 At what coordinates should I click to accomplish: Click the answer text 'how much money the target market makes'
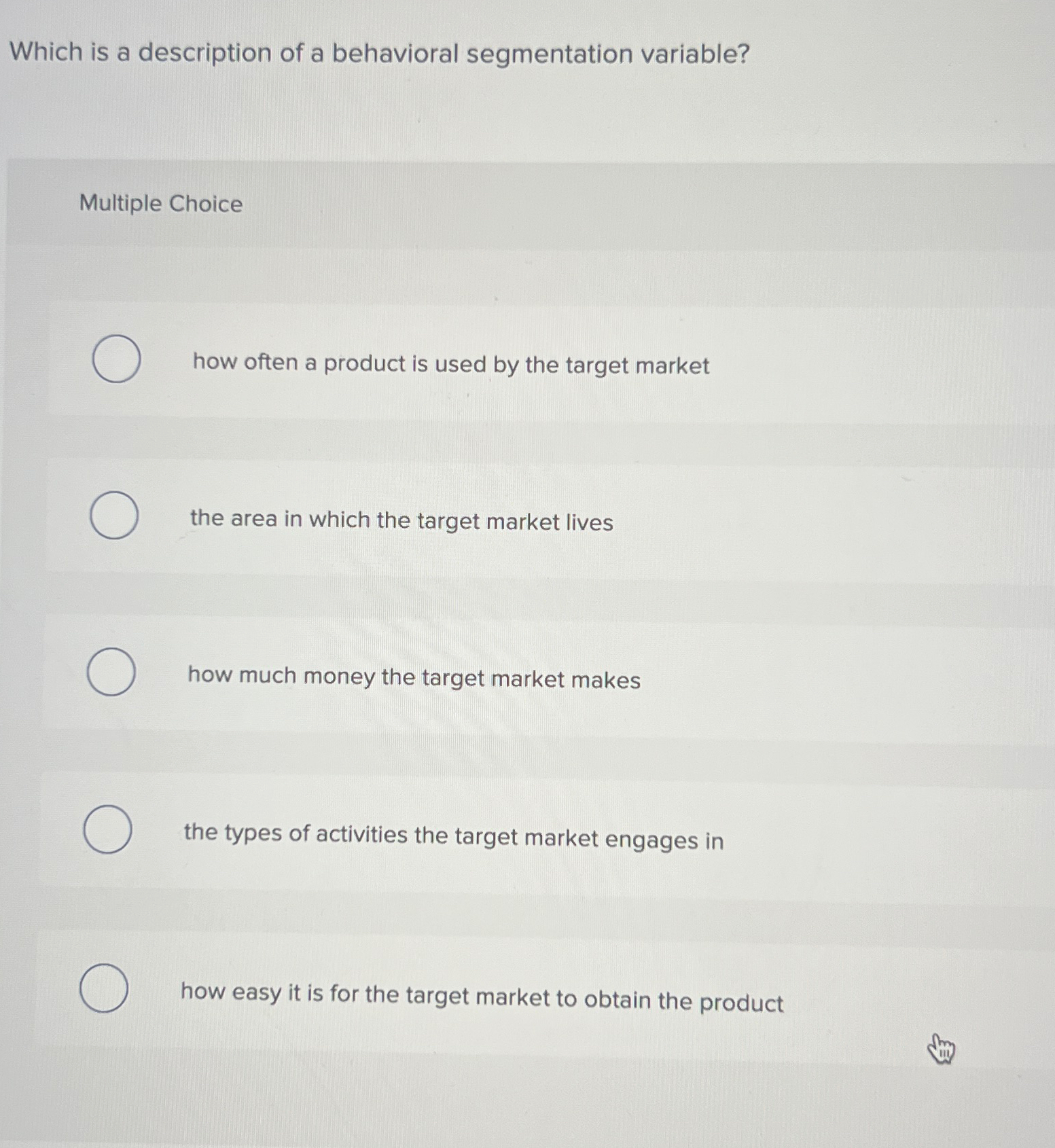pyautogui.click(x=412, y=679)
